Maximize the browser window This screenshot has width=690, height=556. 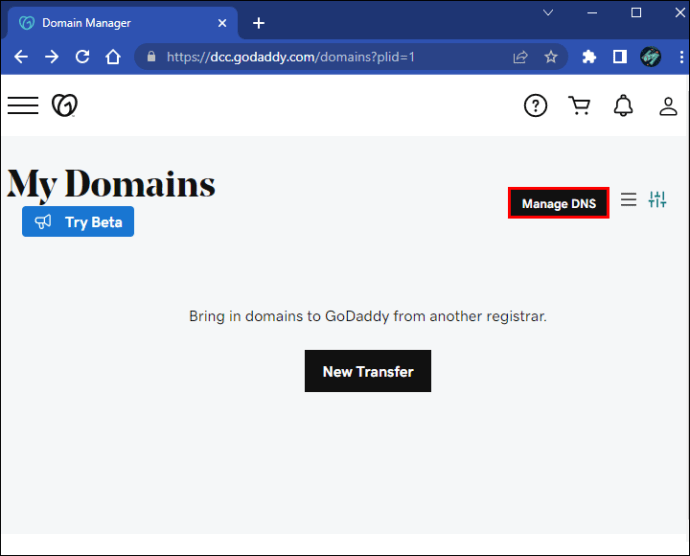(x=636, y=13)
